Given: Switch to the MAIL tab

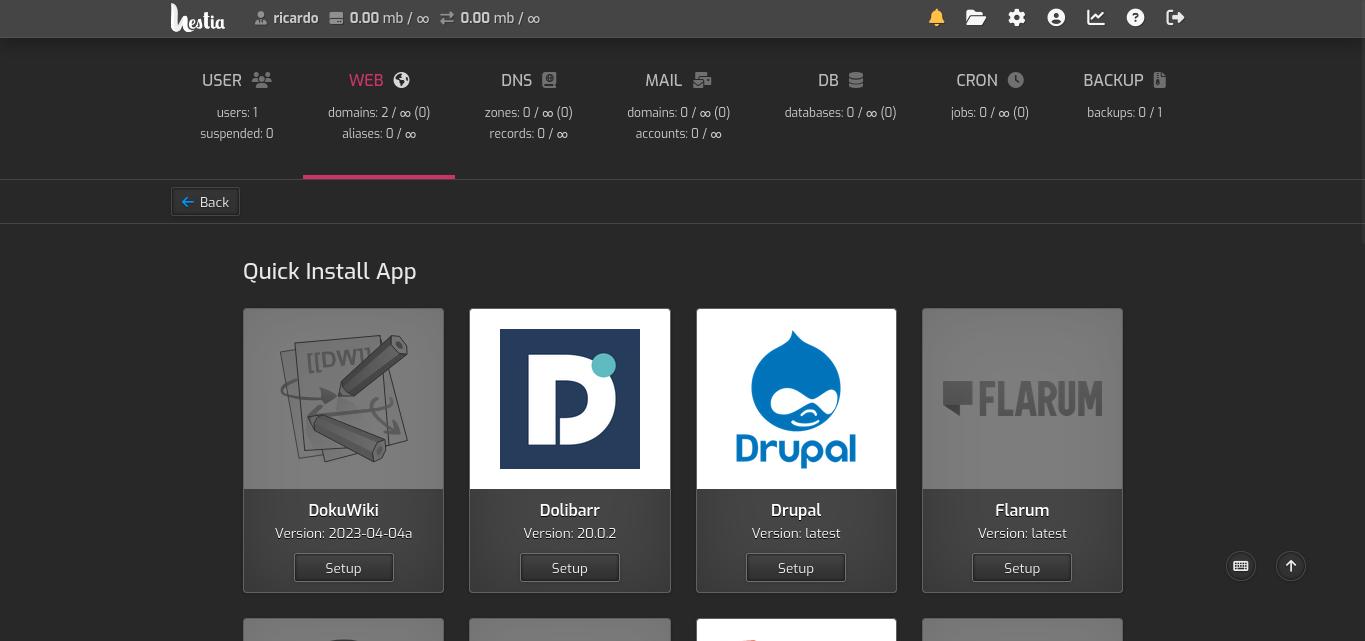Looking at the screenshot, I should pos(679,107).
